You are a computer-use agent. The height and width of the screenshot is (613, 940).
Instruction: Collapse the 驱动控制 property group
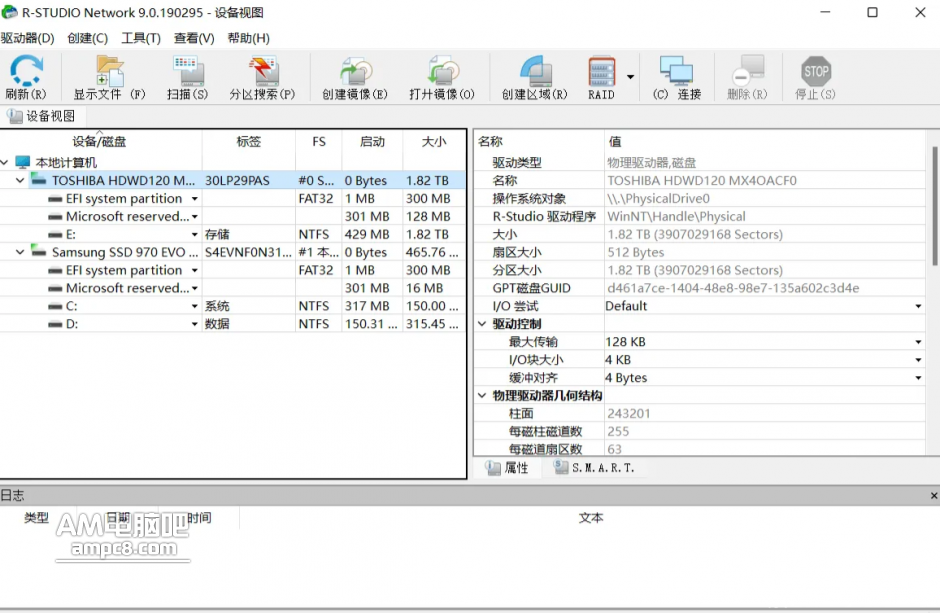click(482, 324)
